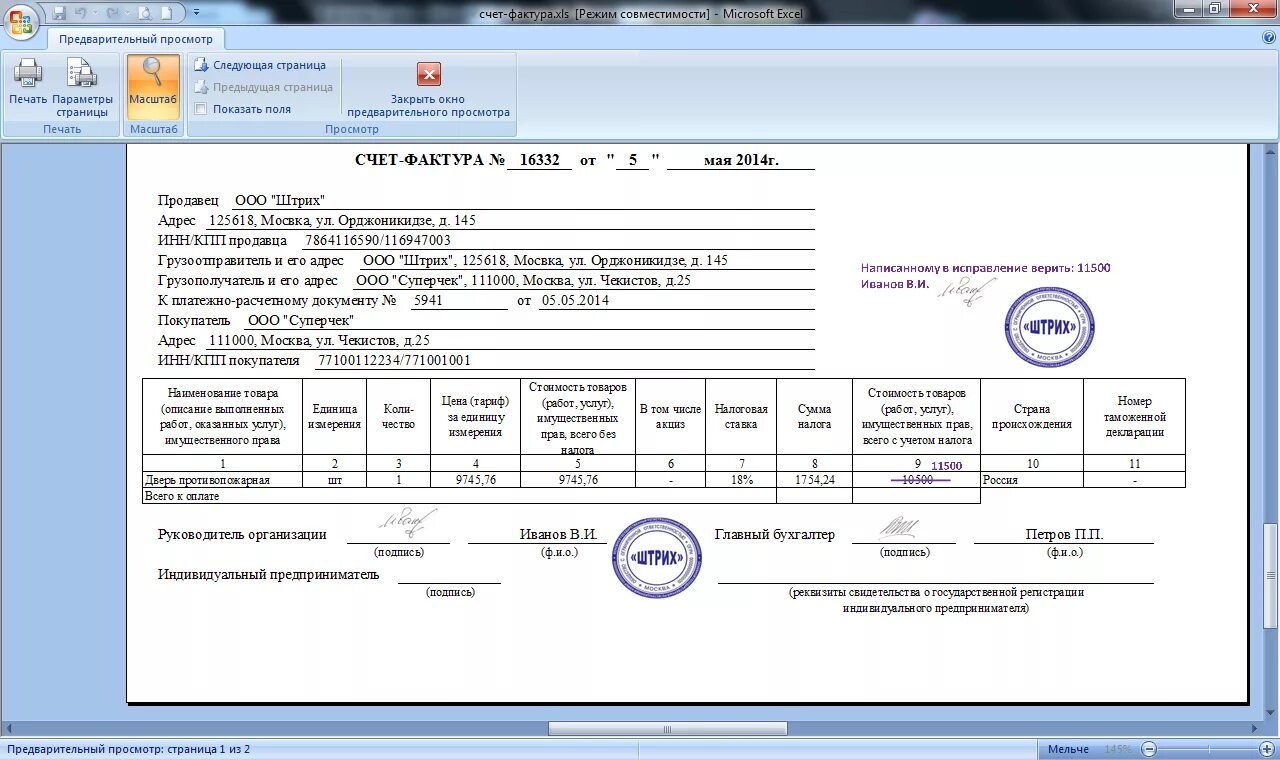
Task: Click the Печать printer button
Action: 28,82
